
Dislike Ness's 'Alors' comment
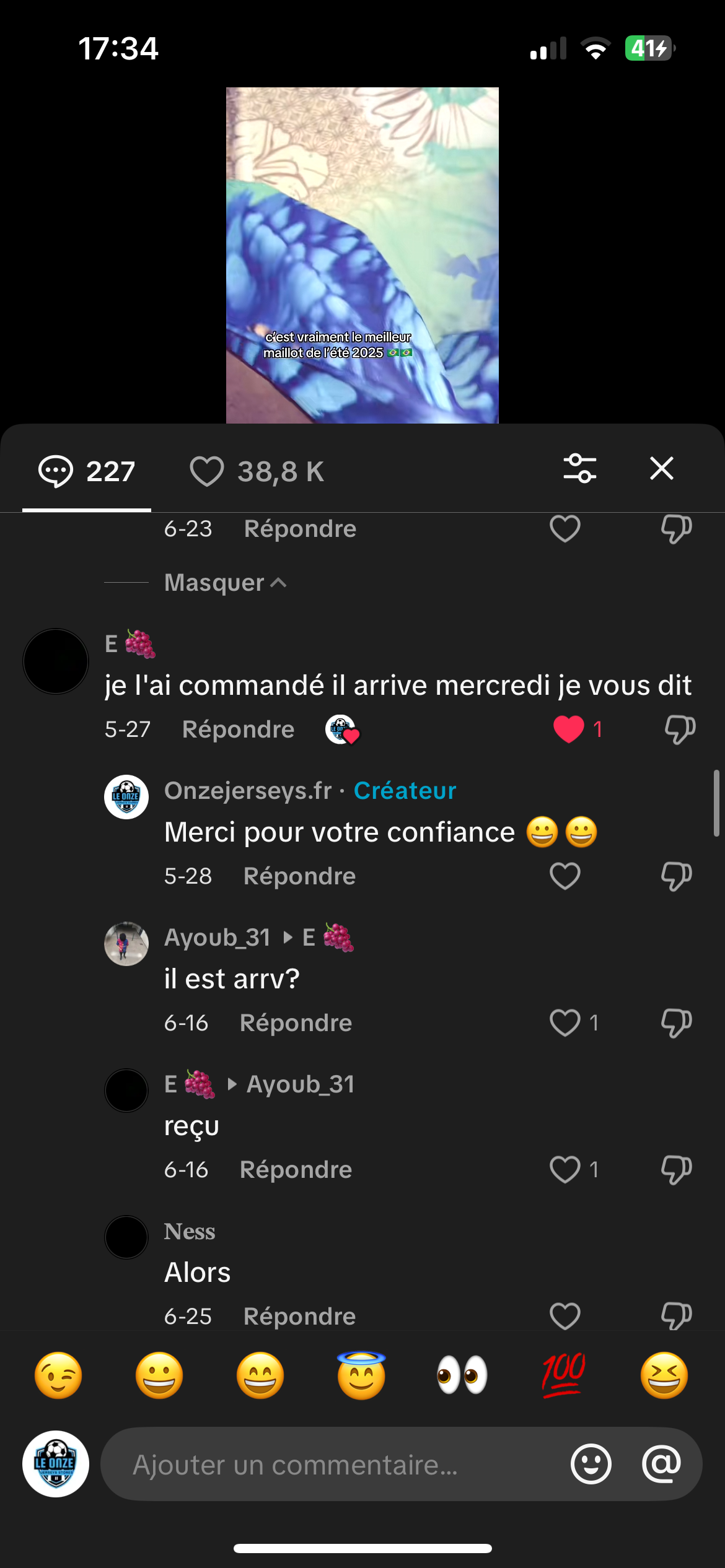pos(676,1316)
